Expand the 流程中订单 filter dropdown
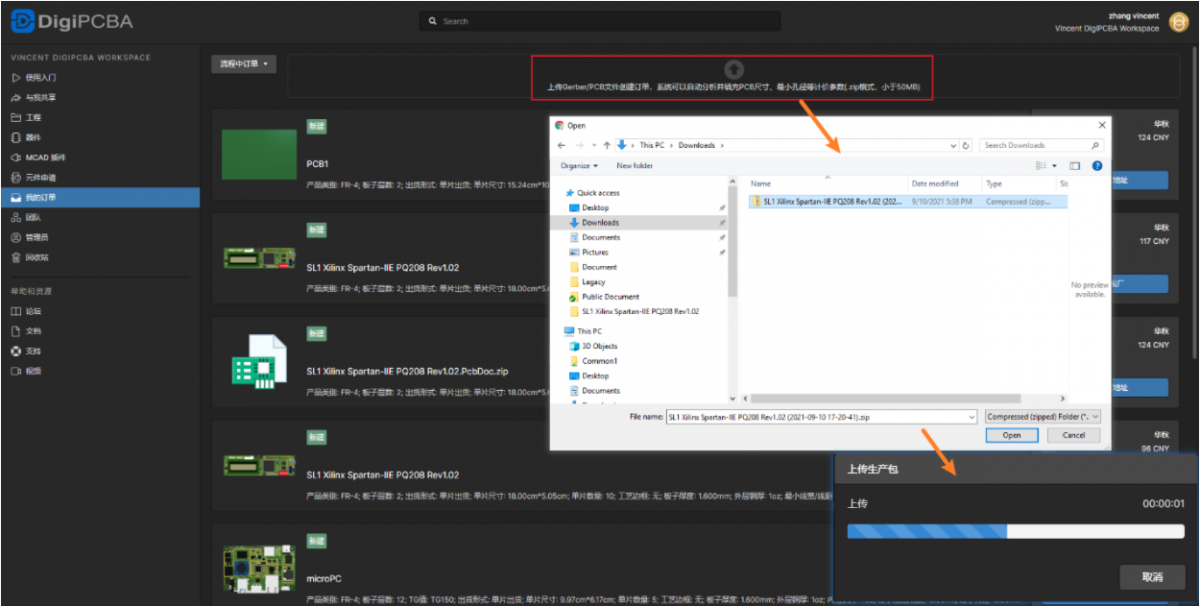 tap(244, 64)
